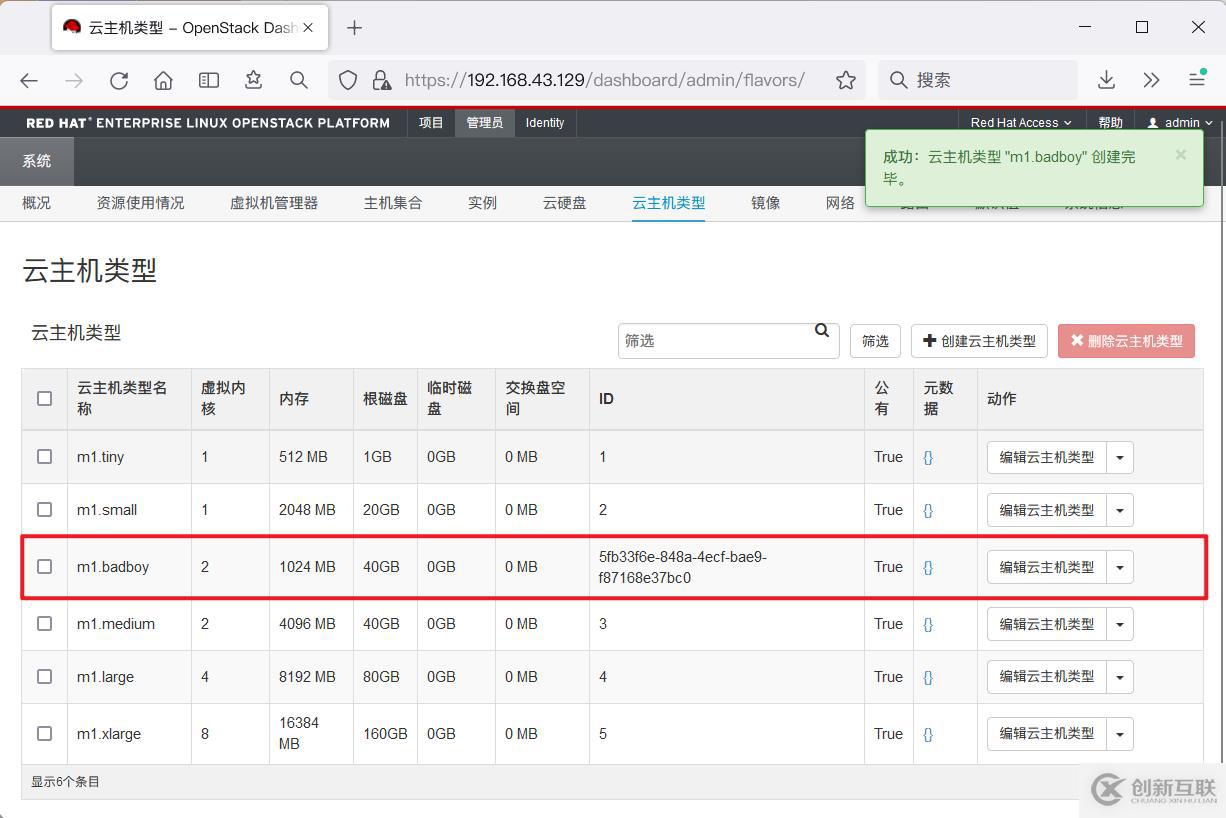
Task: Open the Red Hat Access dropdown
Action: (x=1020, y=123)
